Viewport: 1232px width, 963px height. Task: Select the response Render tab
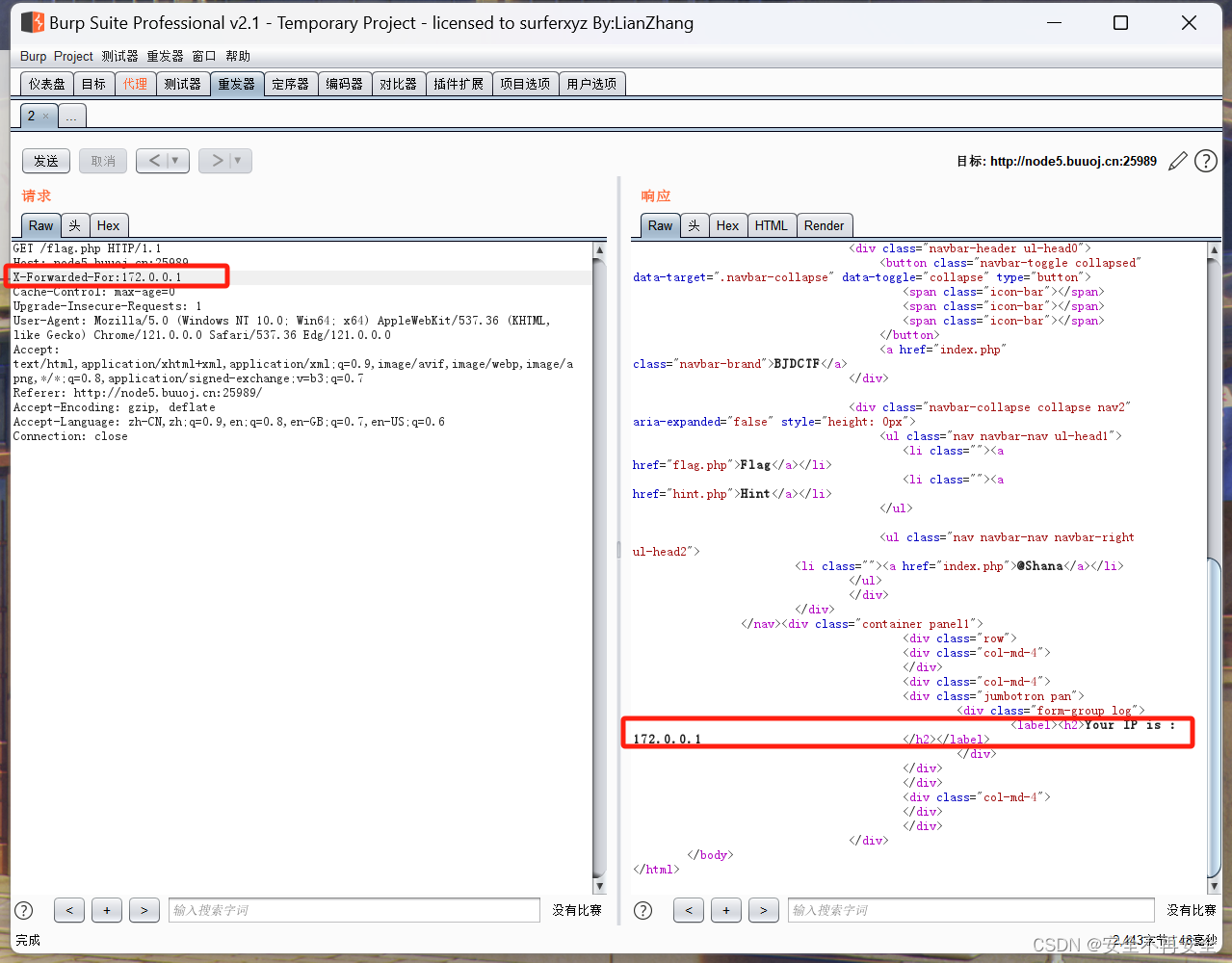pos(825,225)
